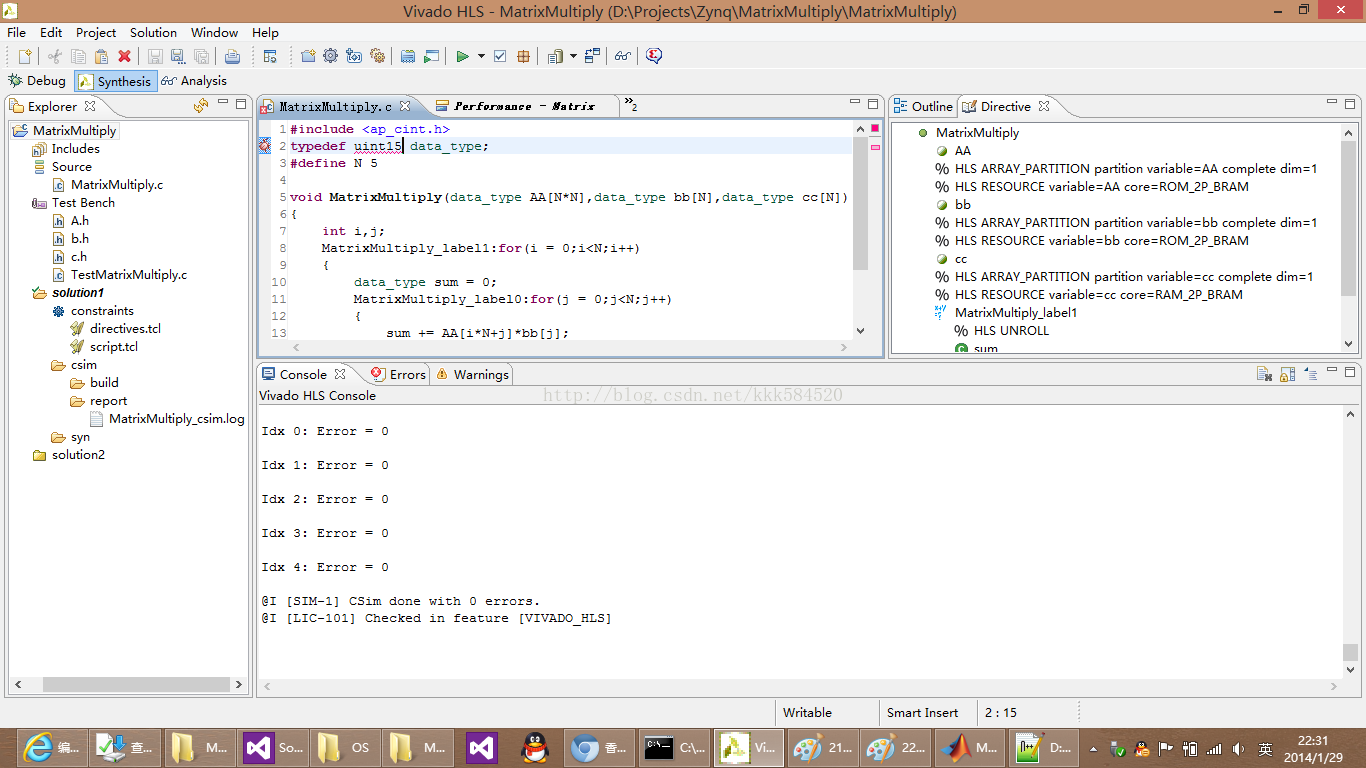Open dropdown arrow next to Compare Reports
This screenshot has height=768, width=1366.
point(573,56)
